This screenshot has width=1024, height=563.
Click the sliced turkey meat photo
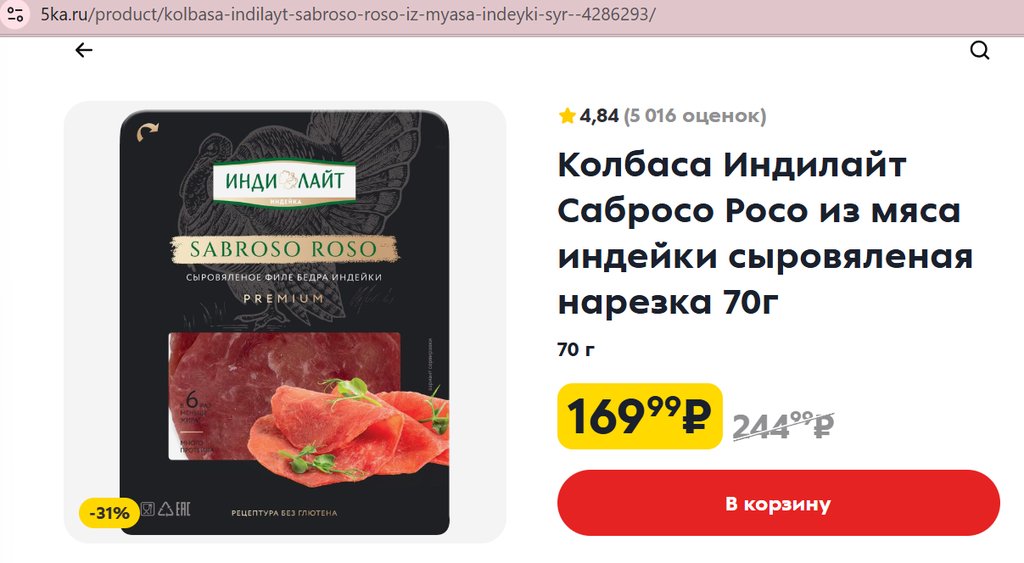pyautogui.click(x=308, y=406)
